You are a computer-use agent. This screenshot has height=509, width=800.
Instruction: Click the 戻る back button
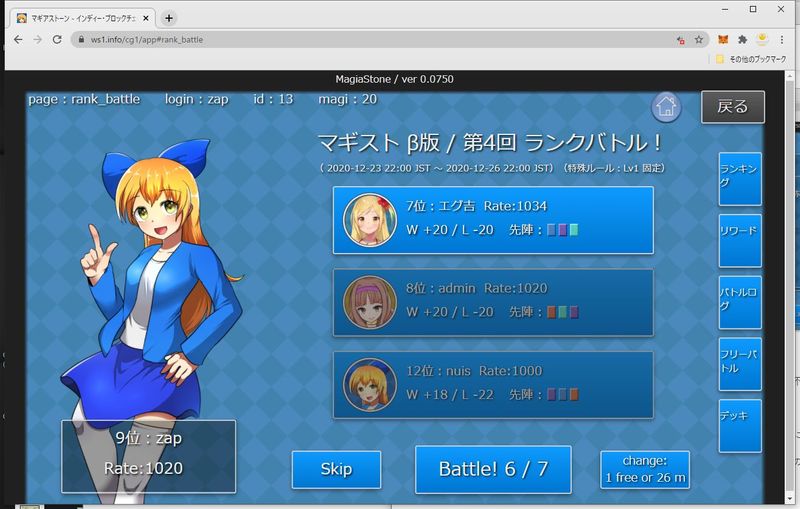point(733,107)
